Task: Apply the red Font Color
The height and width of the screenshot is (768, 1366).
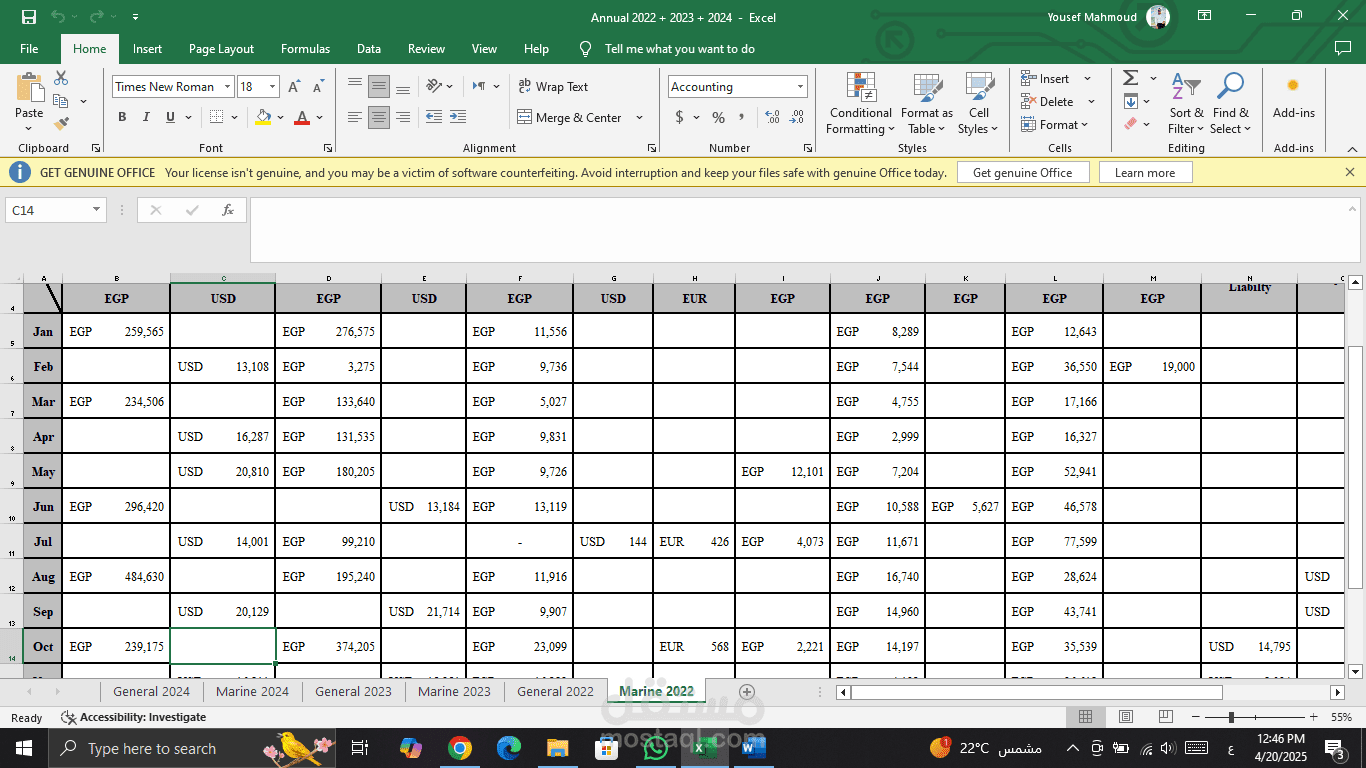Action: click(x=302, y=117)
